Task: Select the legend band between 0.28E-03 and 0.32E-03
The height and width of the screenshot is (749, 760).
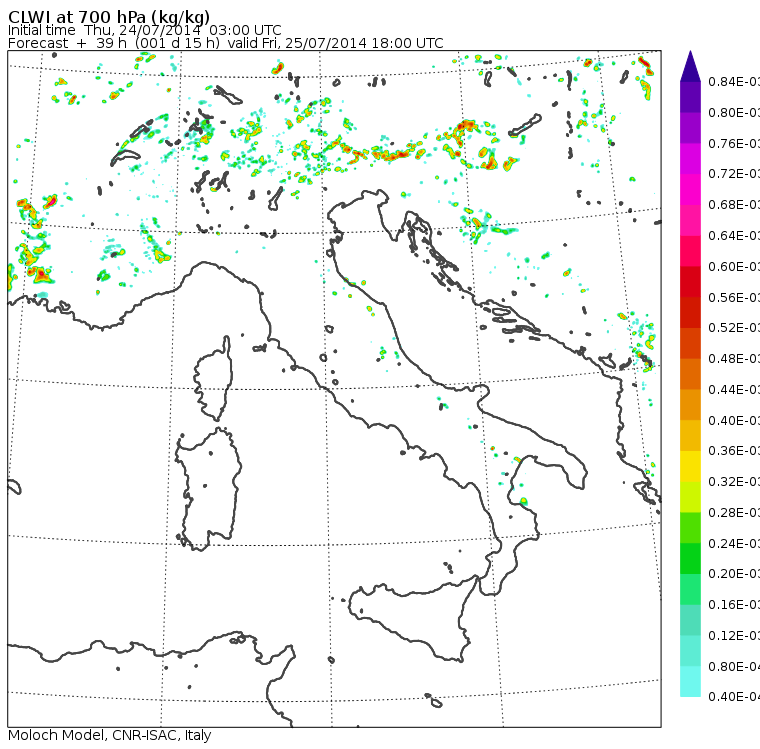Action: [690, 497]
